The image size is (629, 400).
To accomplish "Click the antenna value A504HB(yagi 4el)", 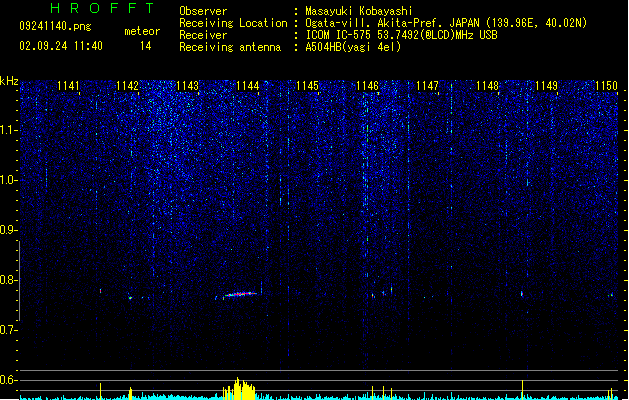I will click(353, 47).
